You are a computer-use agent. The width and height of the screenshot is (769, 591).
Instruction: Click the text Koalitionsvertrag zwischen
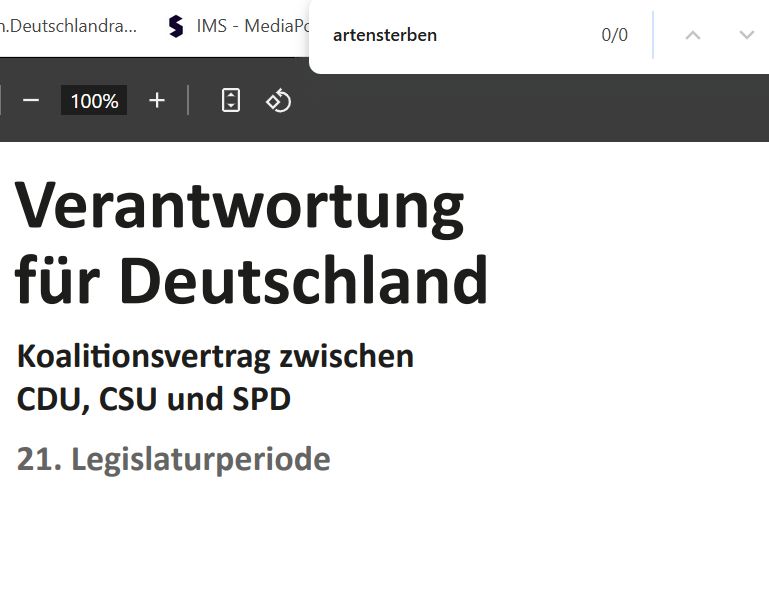(215, 357)
